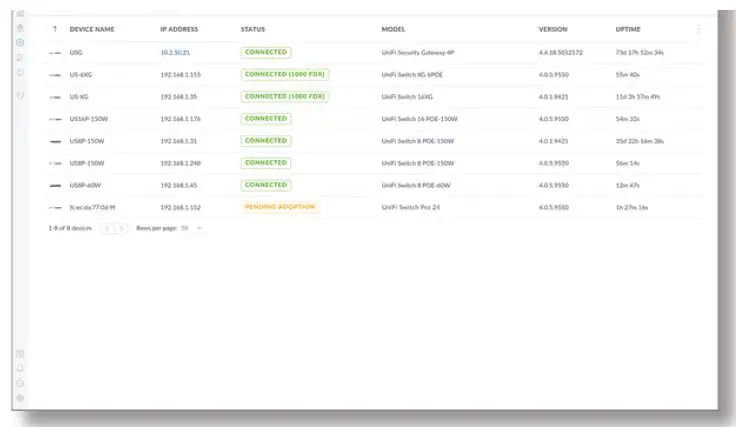
Task: Click uptime 73d 17h 52m 34s
Action: 639,53
